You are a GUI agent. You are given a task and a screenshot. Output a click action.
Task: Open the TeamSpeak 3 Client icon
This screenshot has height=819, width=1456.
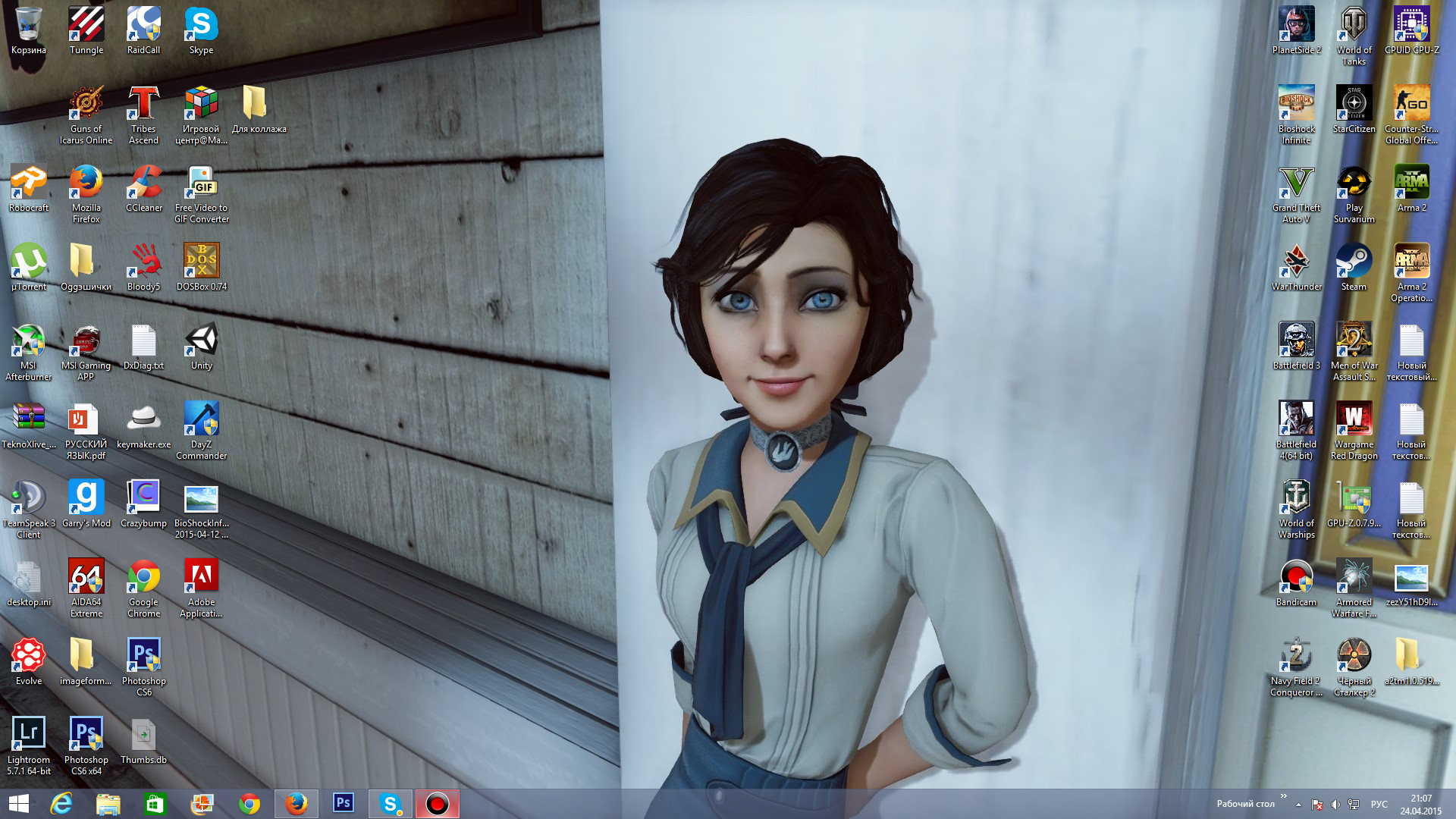pos(29,509)
